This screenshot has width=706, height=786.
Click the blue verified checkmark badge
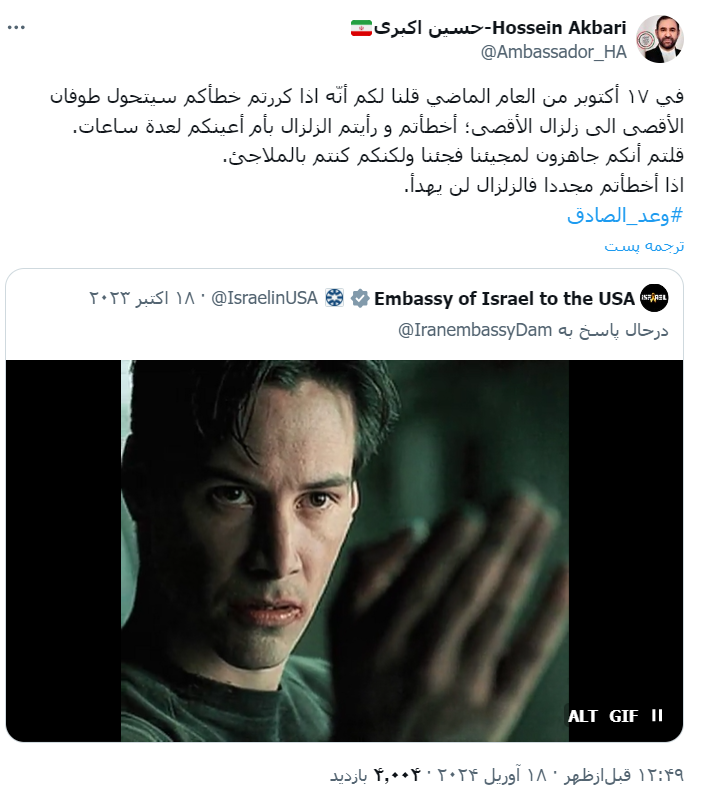(x=360, y=298)
